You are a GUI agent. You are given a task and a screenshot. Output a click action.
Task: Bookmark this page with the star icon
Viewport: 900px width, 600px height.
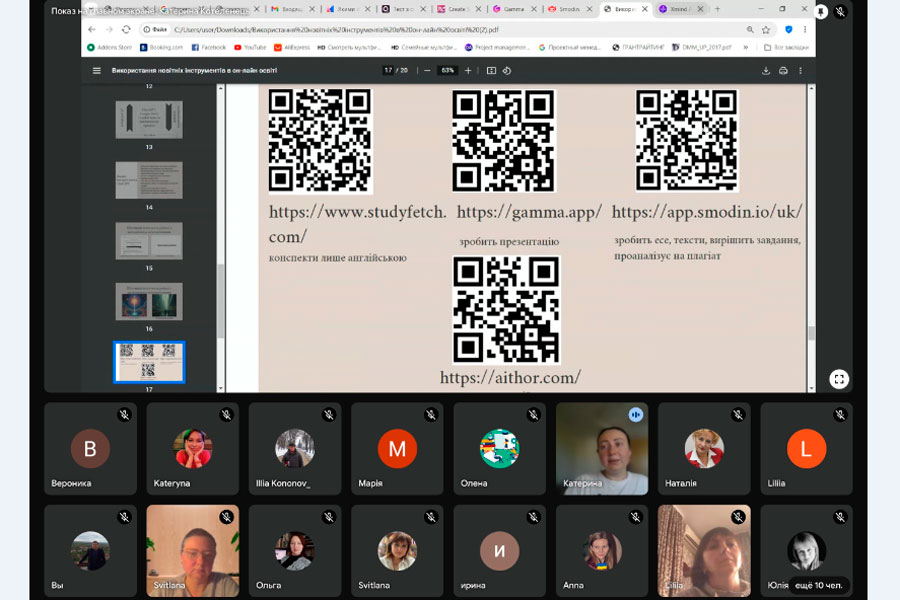(766, 29)
